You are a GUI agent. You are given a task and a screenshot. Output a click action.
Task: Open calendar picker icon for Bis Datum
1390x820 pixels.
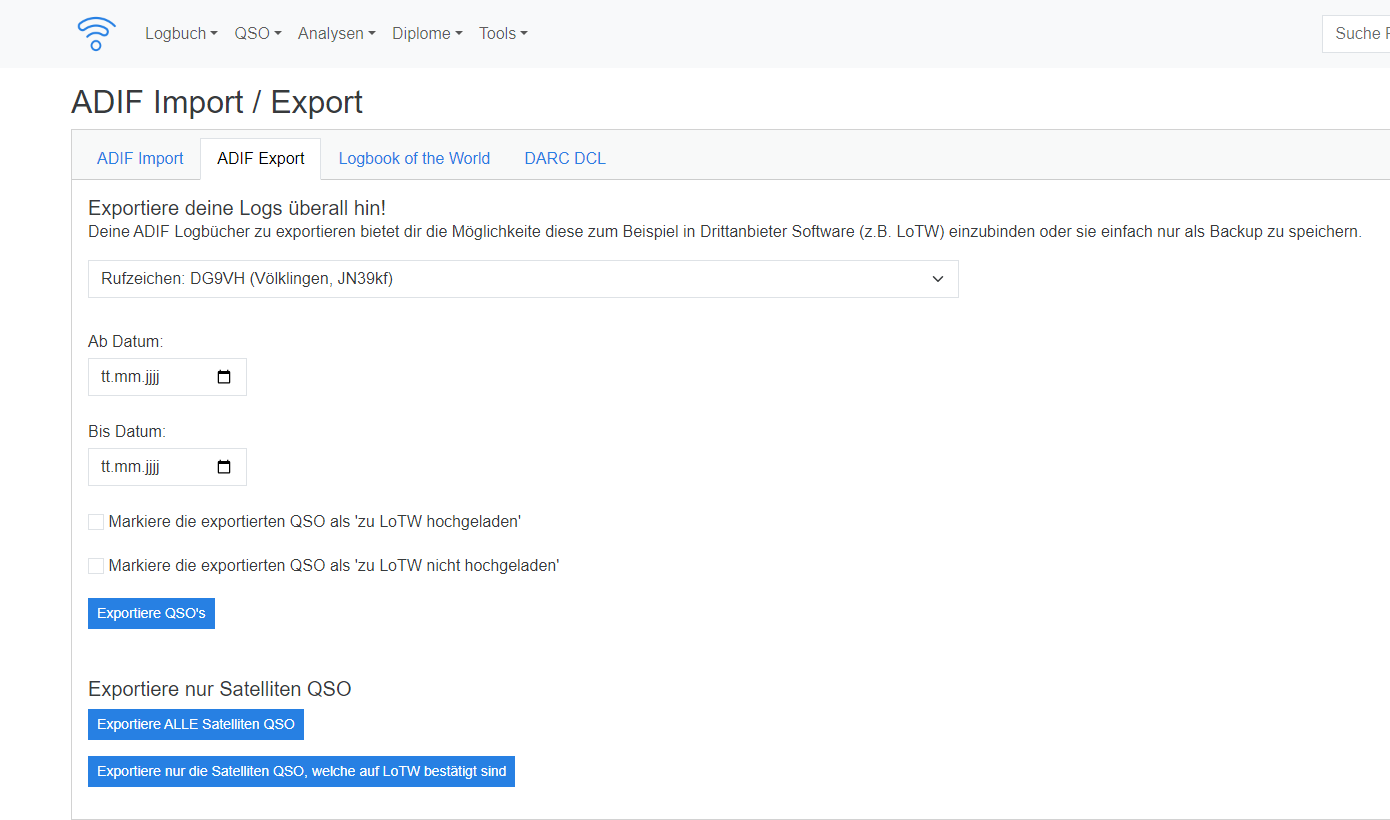(x=224, y=467)
